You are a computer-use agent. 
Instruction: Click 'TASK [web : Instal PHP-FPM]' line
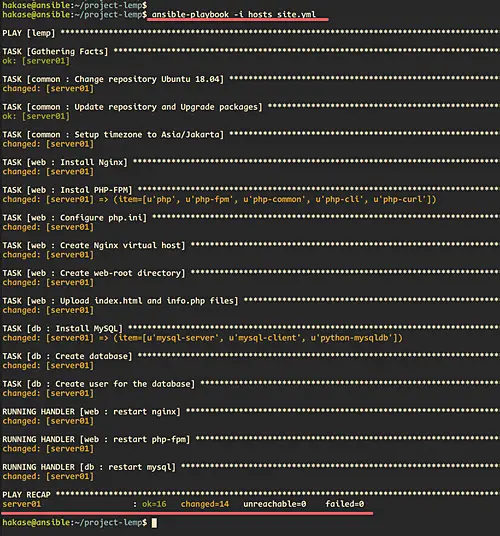click(67, 190)
